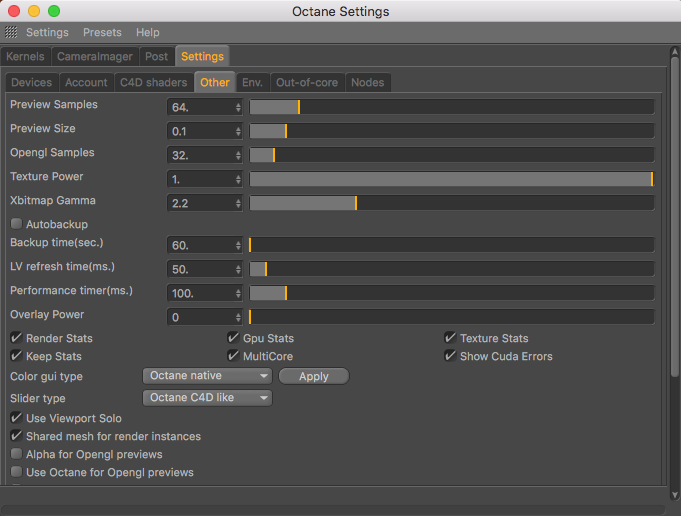The width and height of the screenshot is (681, 516).
Task: Open the Slider type dropdown
Action: click(208, 398)
